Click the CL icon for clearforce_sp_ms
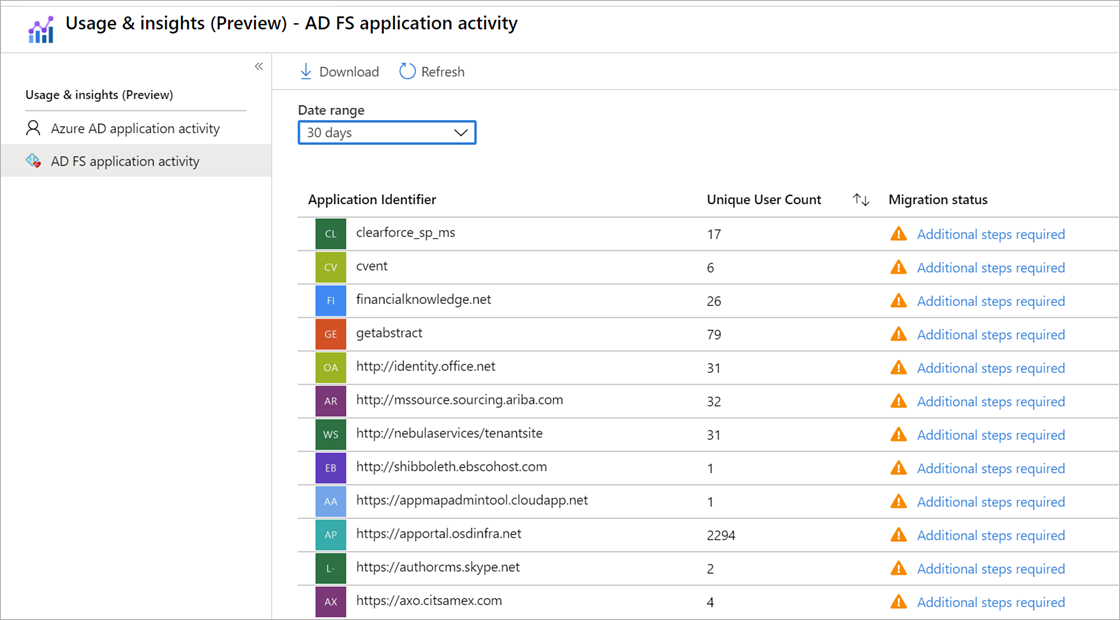 [331, 234]
